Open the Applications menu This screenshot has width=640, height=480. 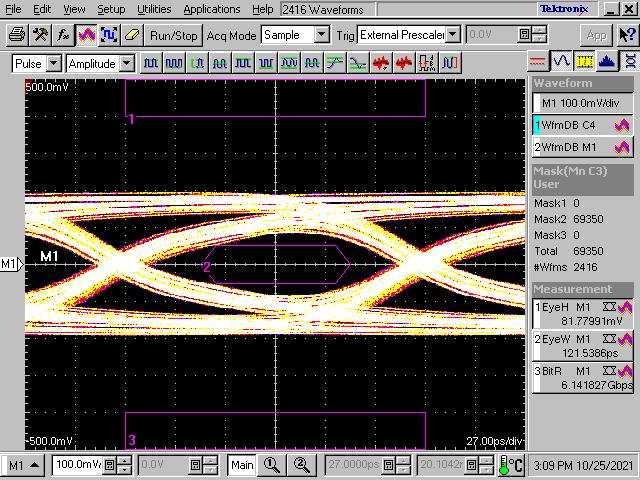212,9
